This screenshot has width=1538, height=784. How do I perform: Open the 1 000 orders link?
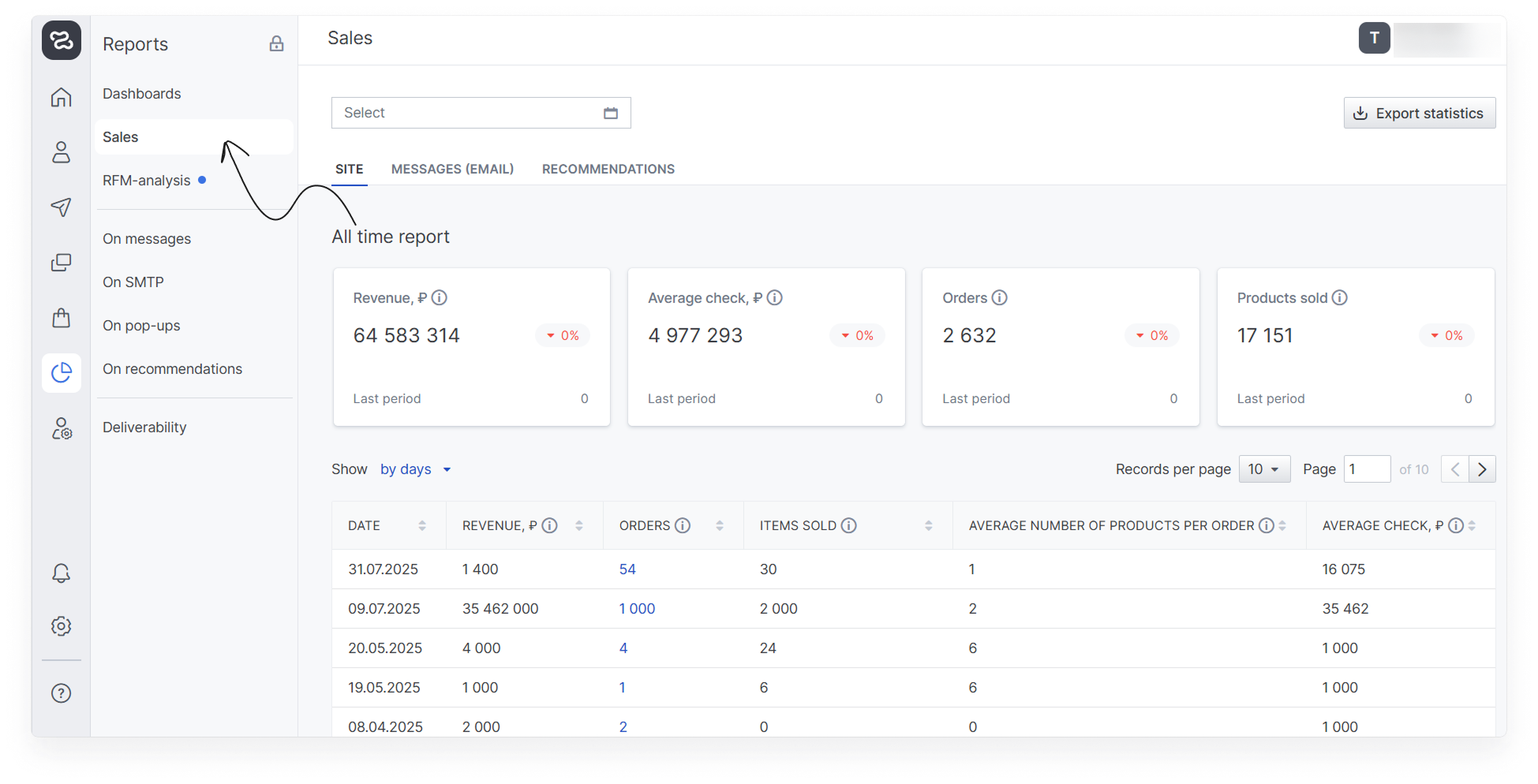pos(637,609)
